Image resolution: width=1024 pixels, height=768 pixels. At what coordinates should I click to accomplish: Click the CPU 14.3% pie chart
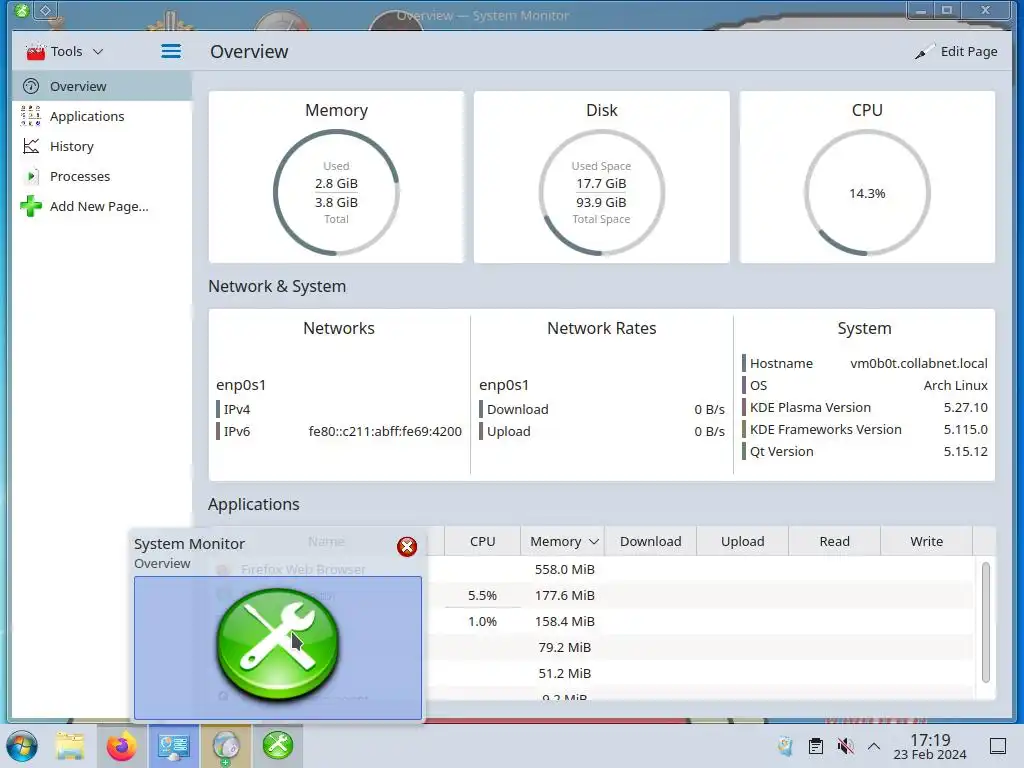tap(867, 193)
